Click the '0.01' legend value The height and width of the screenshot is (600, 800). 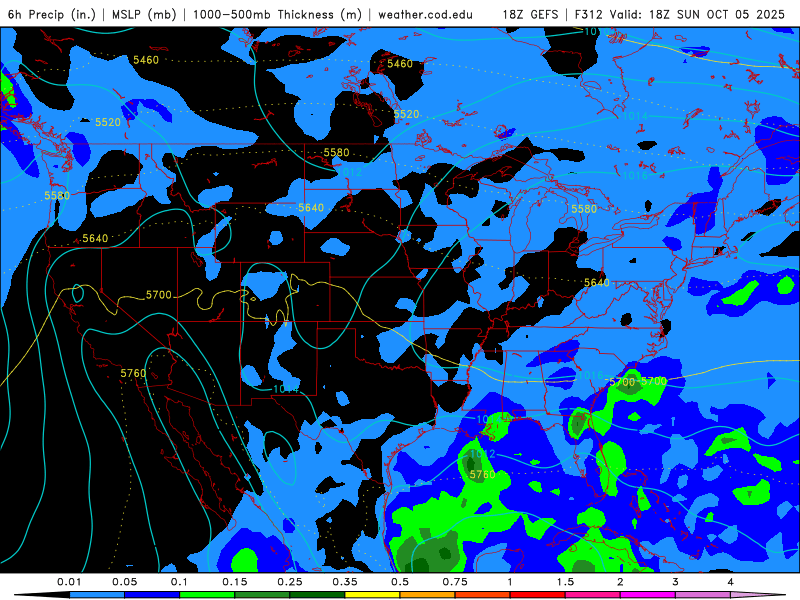(x=69, y=582)
